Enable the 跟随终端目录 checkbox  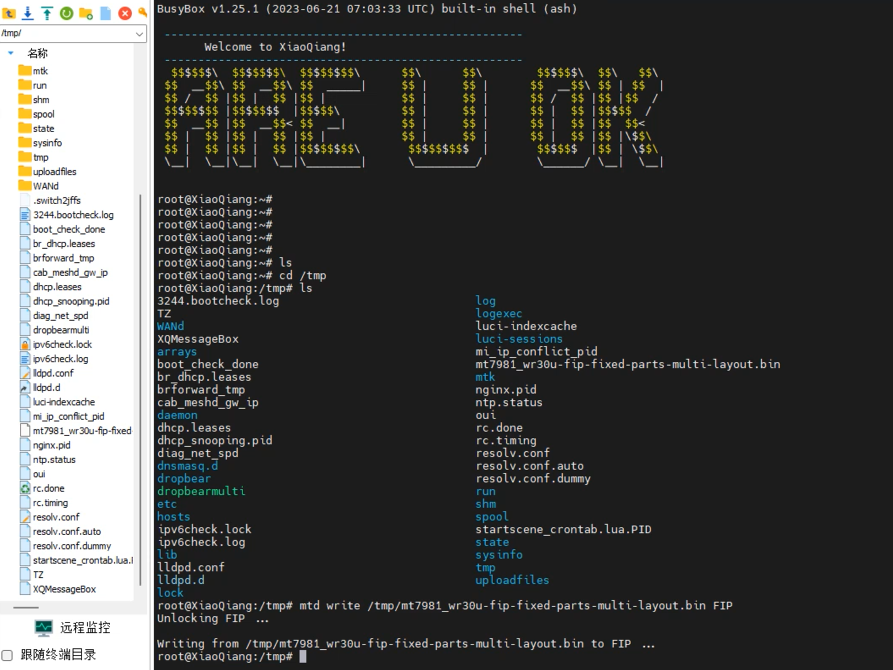coord(7,655)
